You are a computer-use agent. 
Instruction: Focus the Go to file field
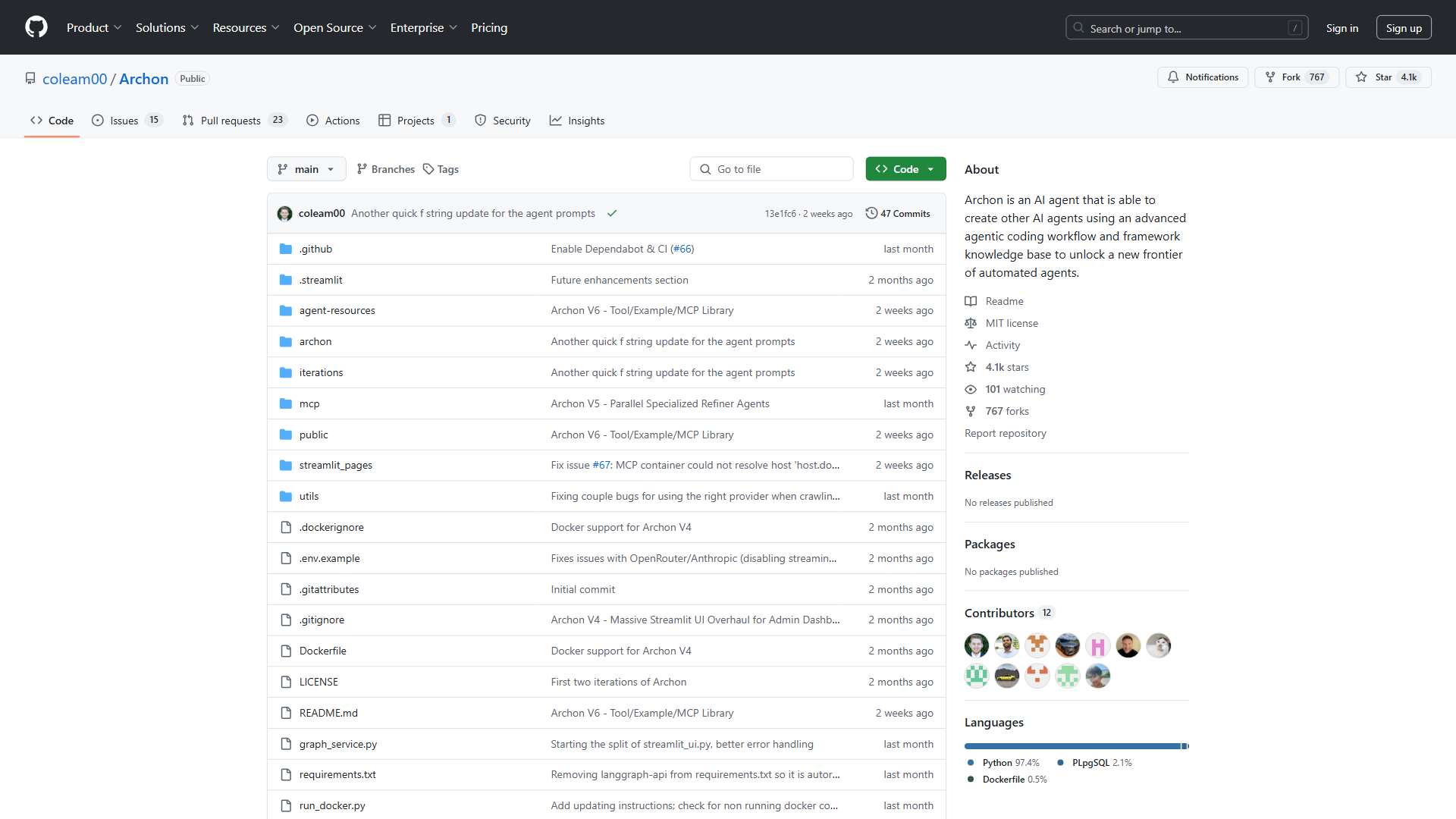click(x=771, y=169)
